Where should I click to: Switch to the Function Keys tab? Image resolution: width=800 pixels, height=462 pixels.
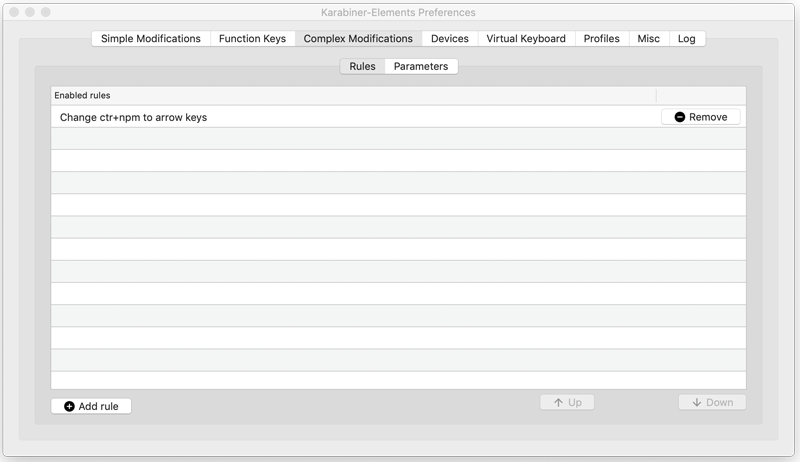pyautogui.click(x=253, y=39)
